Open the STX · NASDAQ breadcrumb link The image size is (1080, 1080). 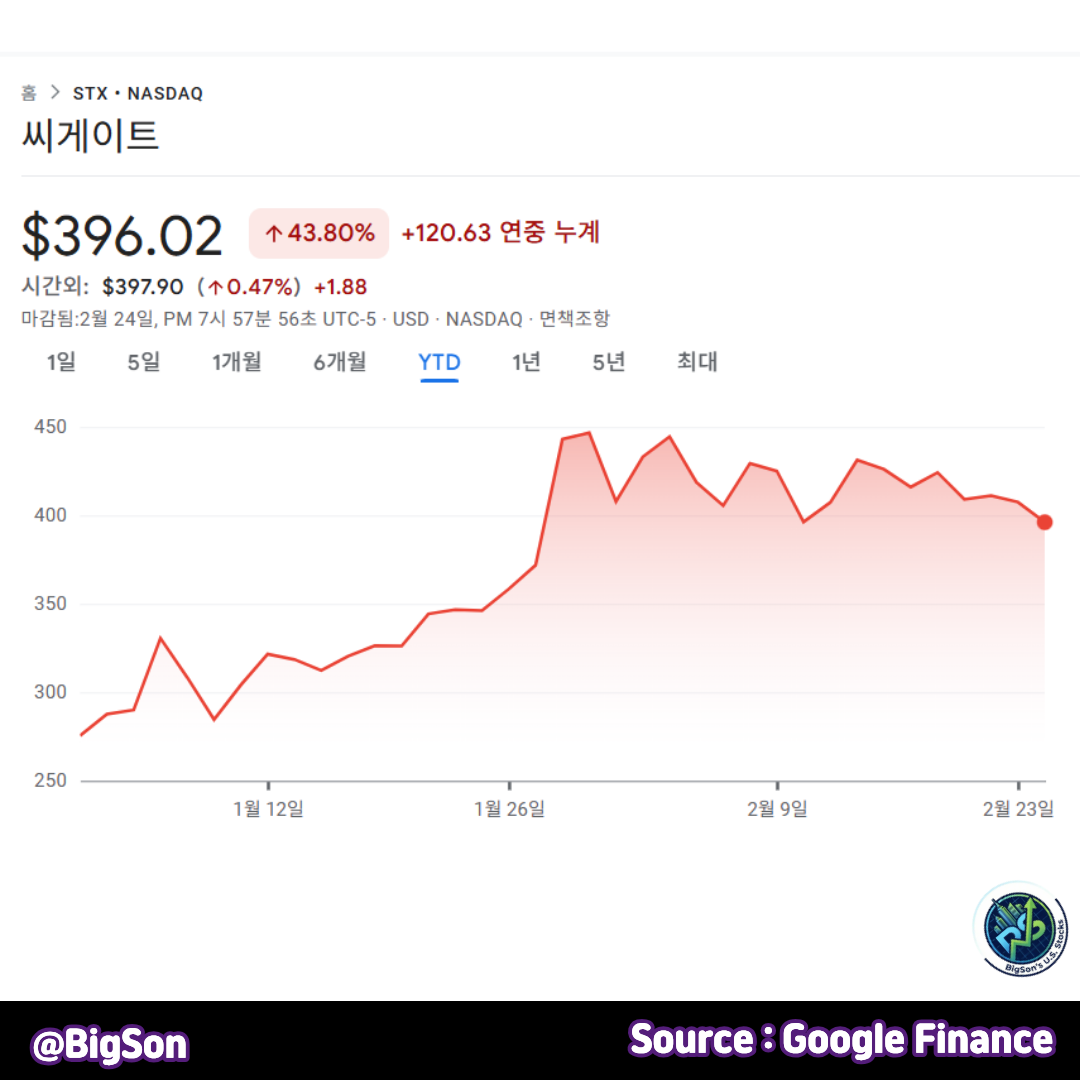pos(137,93)
